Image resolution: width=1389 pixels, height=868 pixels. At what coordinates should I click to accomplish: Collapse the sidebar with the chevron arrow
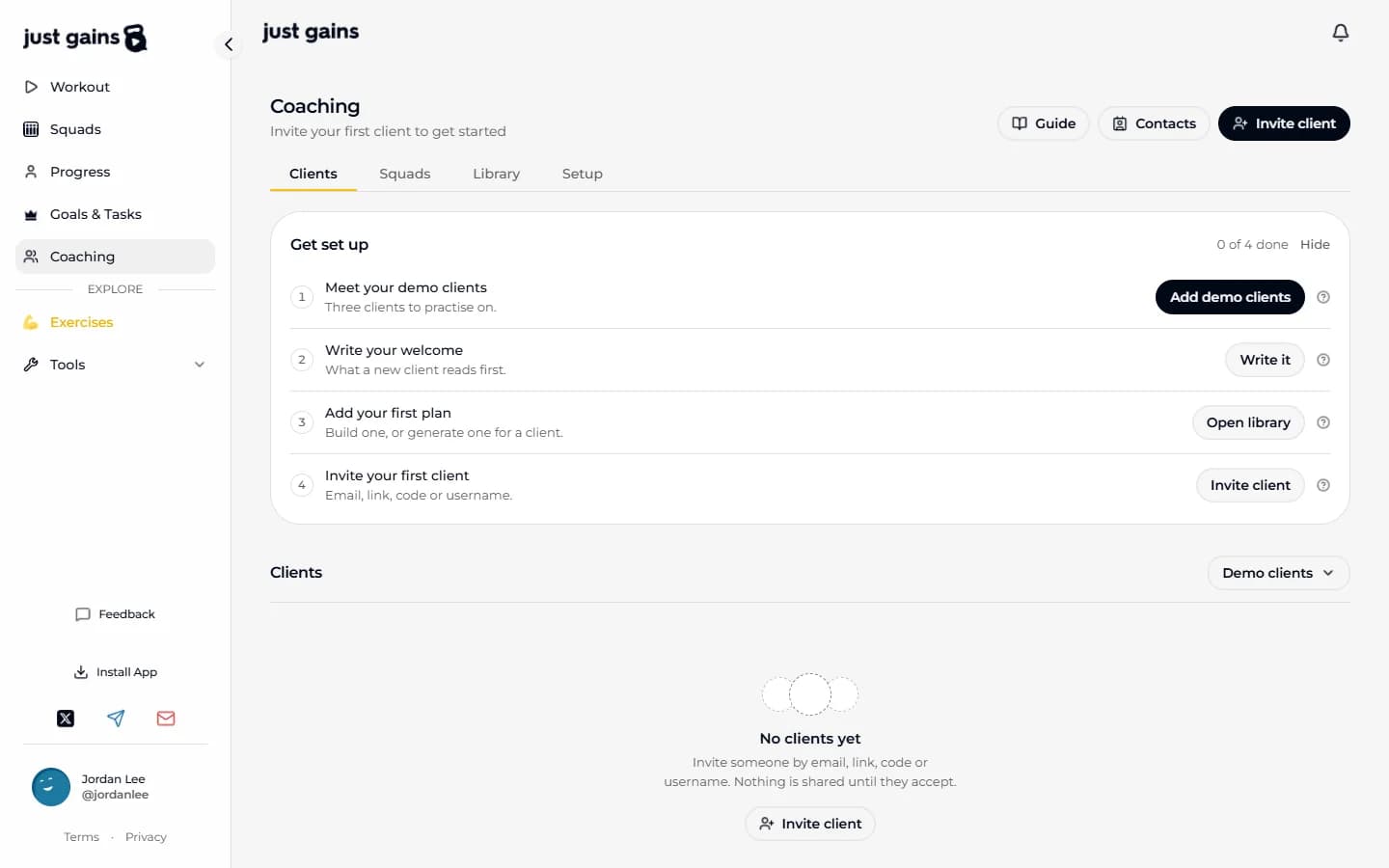(x=229, y=44)
